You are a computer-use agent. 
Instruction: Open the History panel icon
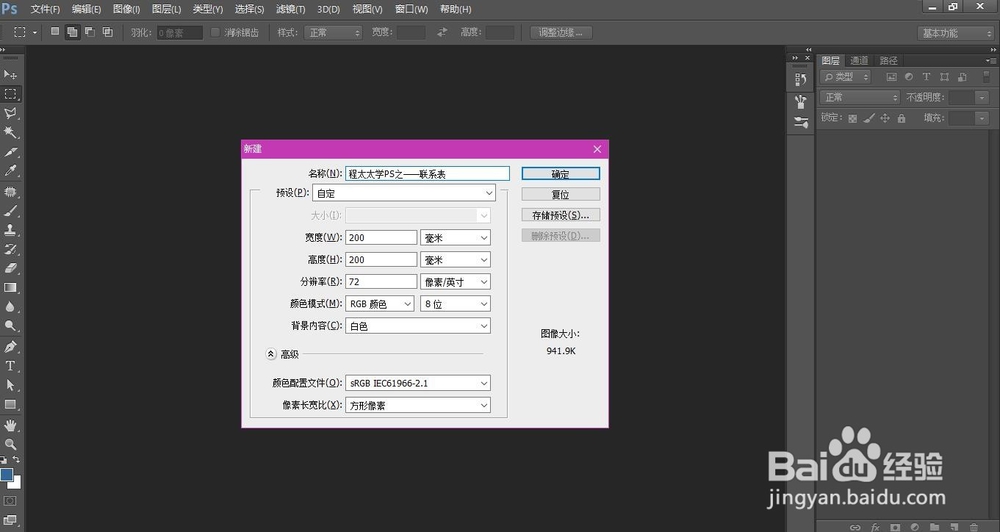click(x=800, y=80)
